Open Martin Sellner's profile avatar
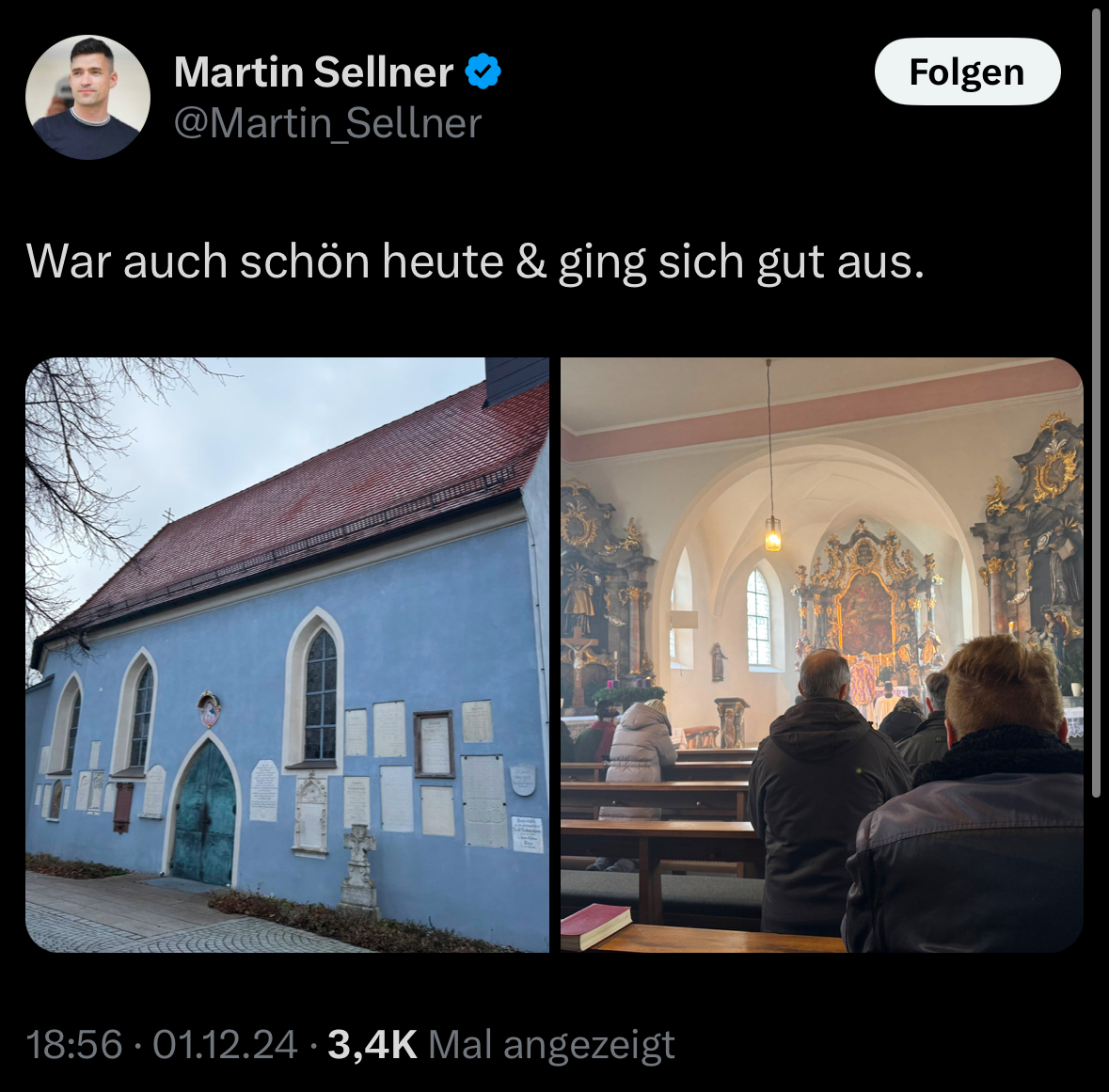 pyautogui.click(x=87, y=97)
